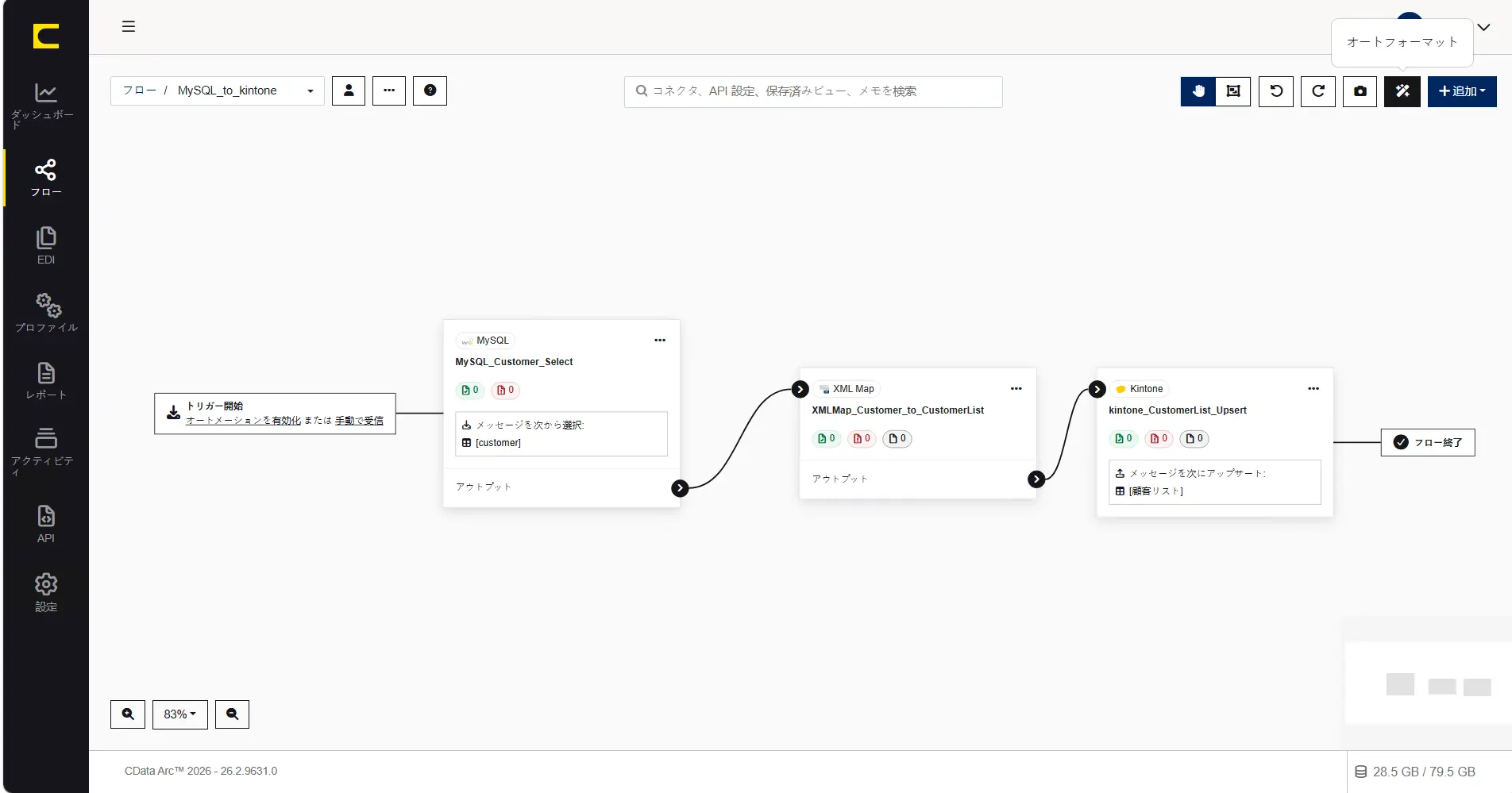Click XML Map gray pending count badge
This screenshot has height=793, width=1512.
(x=897, y=438)
